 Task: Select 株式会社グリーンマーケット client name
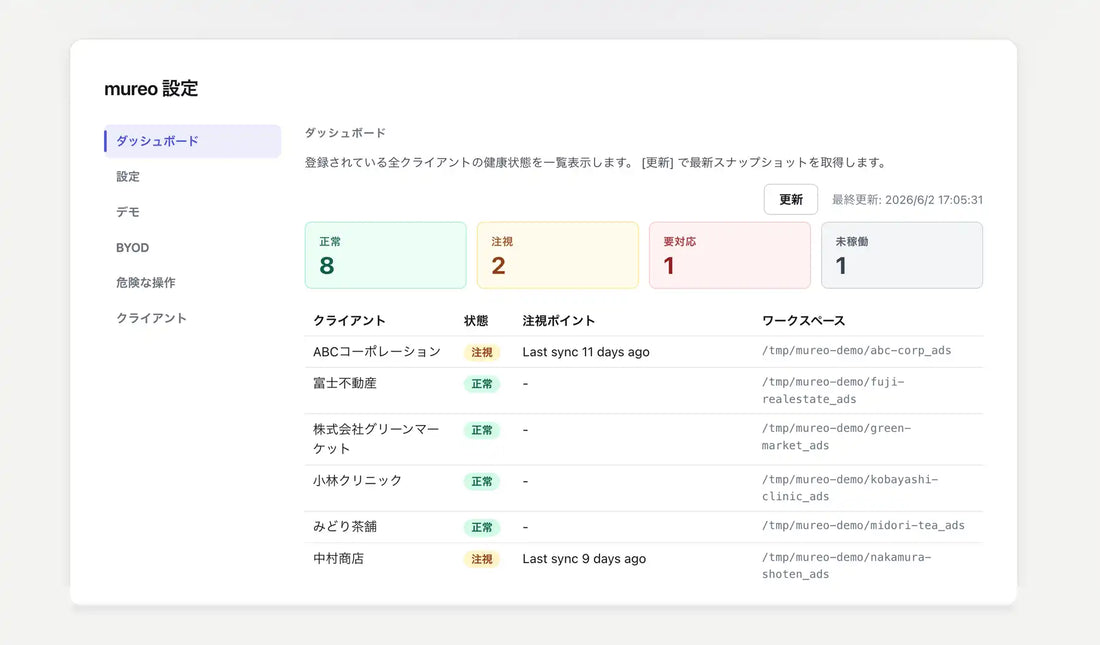(376, 439)
